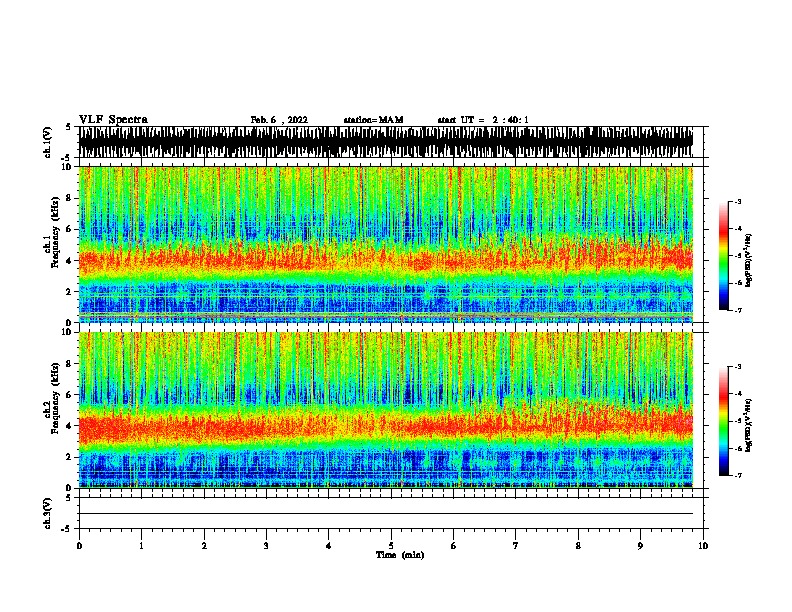This screenshot has height=612, width=792.
Task: Click the frequency tick "6" on ch.2 axis
Action: pos(70,395)
